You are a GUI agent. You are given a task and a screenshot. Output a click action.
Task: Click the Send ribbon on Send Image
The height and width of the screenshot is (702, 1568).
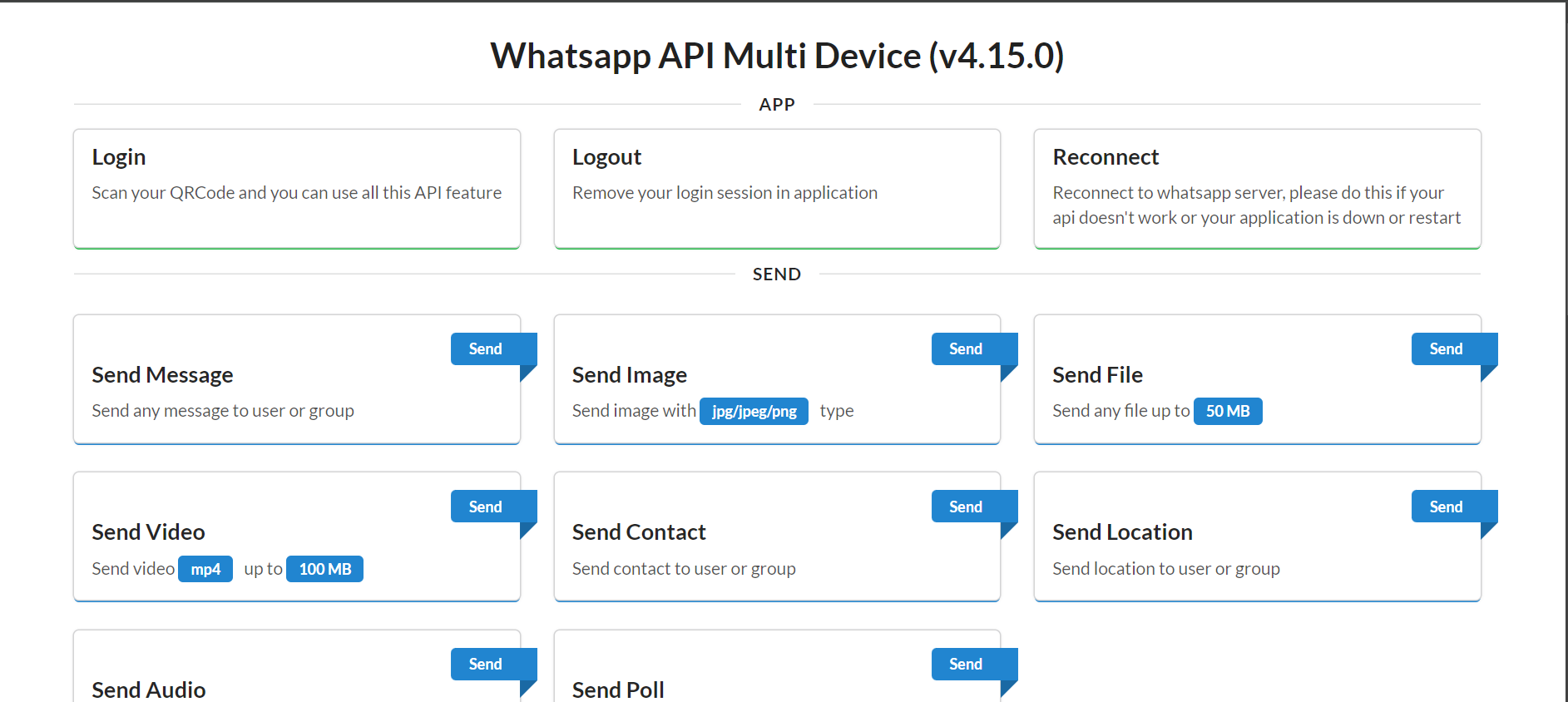click(x=966, y=349)
